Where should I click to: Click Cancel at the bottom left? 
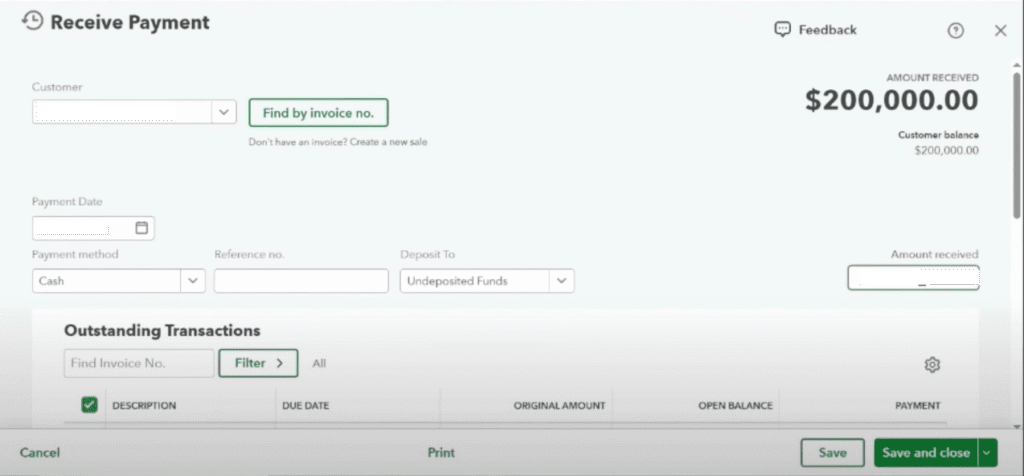40,453
